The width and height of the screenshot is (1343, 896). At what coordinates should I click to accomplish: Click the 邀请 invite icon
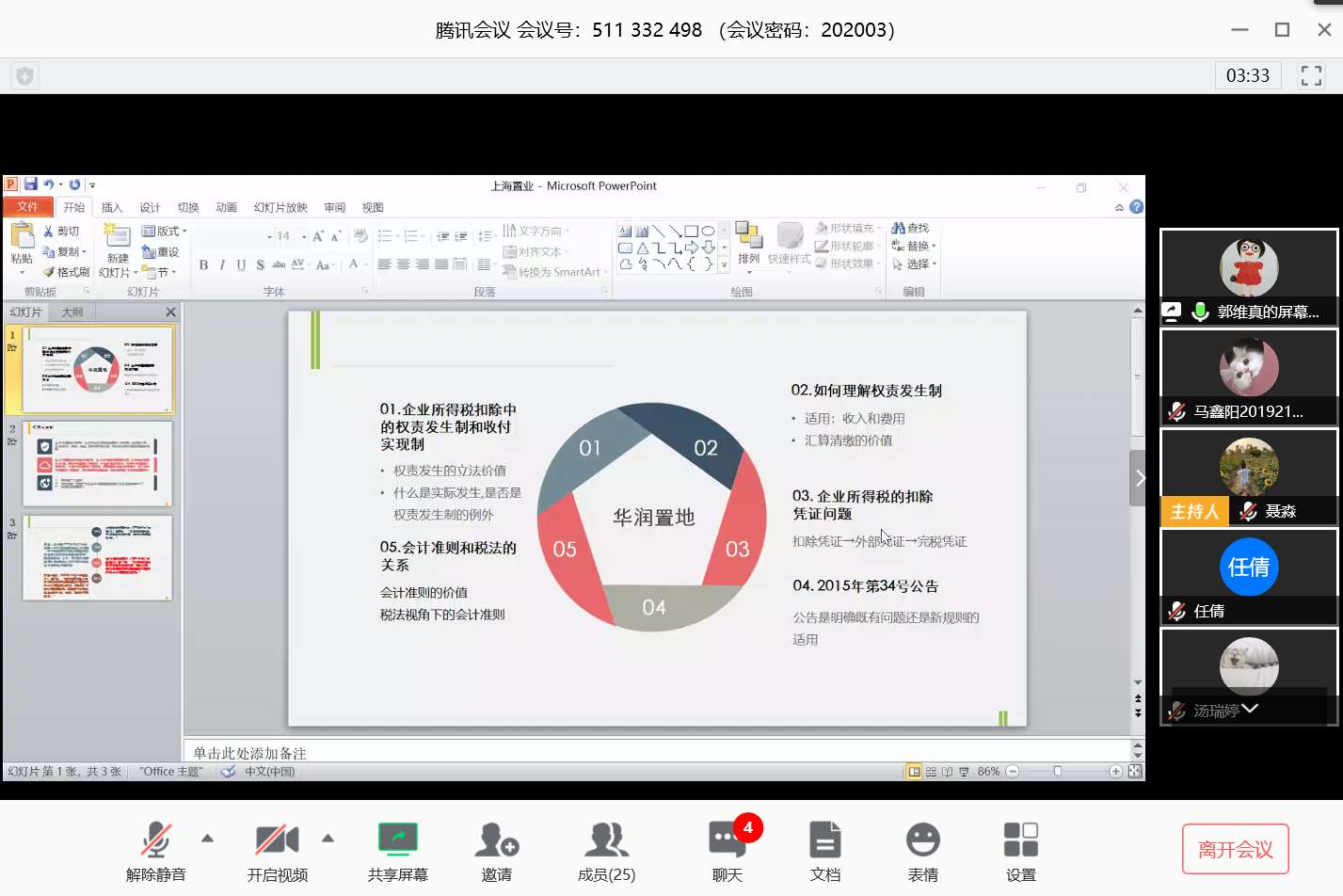497,850
